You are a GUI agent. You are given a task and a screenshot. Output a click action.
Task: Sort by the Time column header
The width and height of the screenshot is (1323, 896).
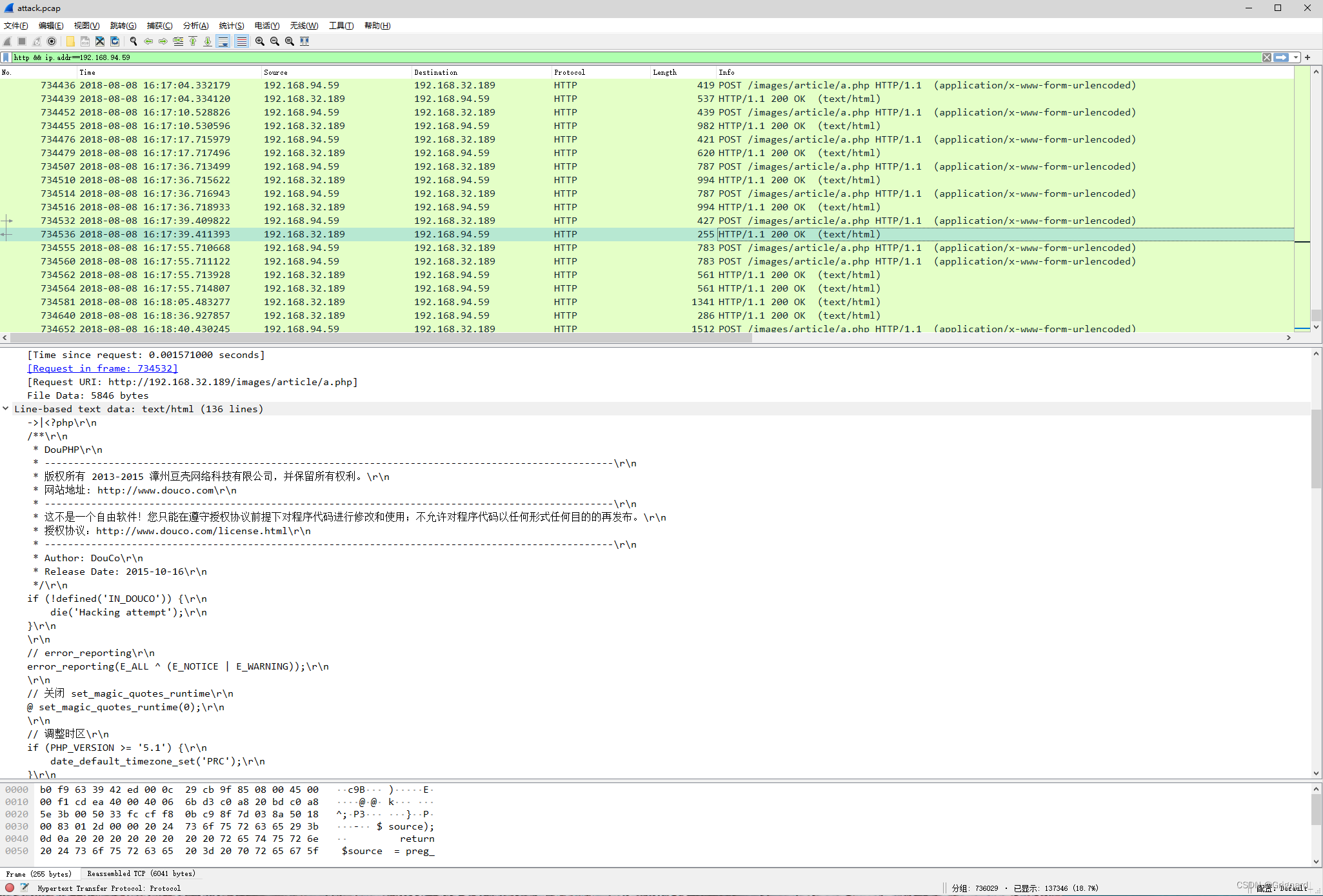point(168,72)
